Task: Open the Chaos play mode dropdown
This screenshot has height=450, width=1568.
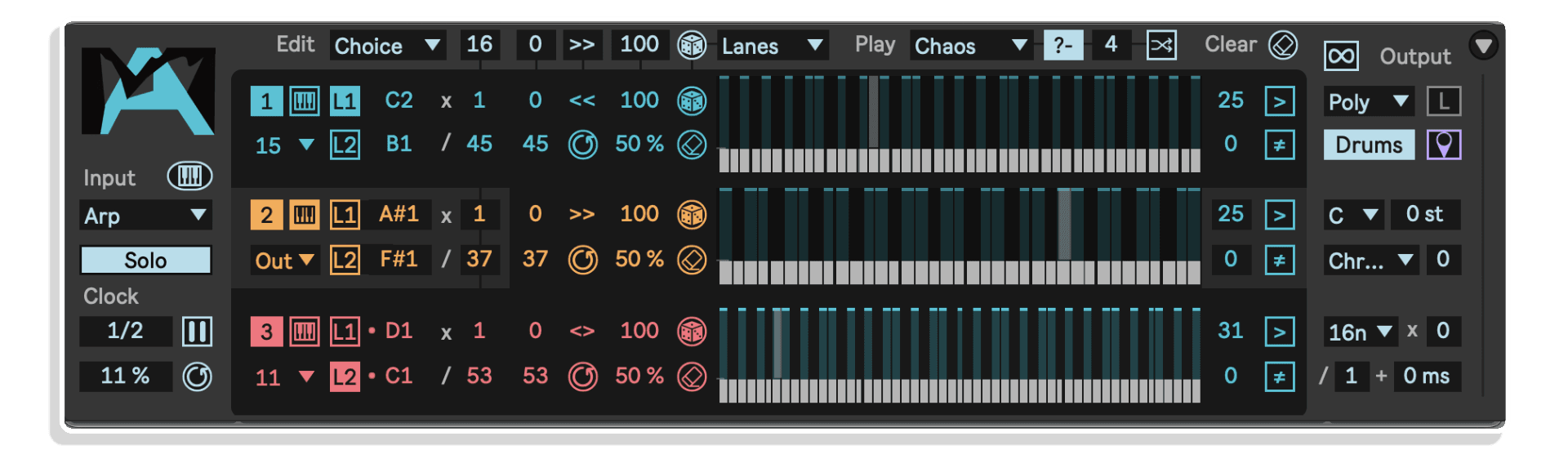Action: [970, 45]
